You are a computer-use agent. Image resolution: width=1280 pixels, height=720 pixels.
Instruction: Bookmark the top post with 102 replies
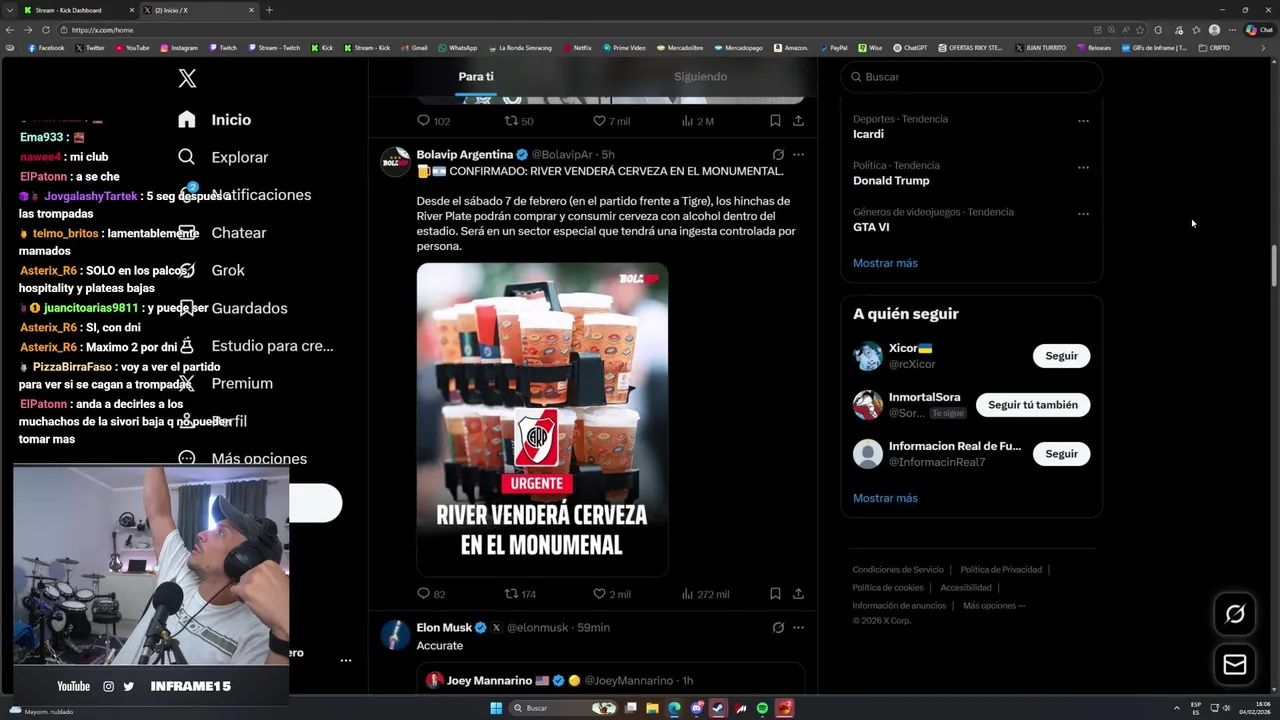coord(775,120)
